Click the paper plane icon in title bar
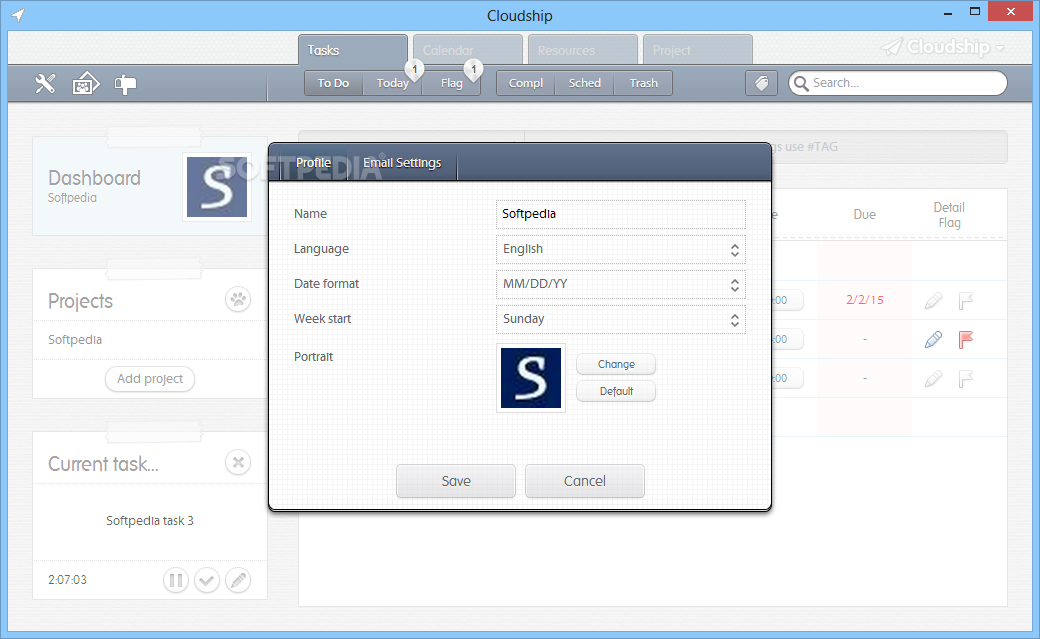 coord(18,15)
